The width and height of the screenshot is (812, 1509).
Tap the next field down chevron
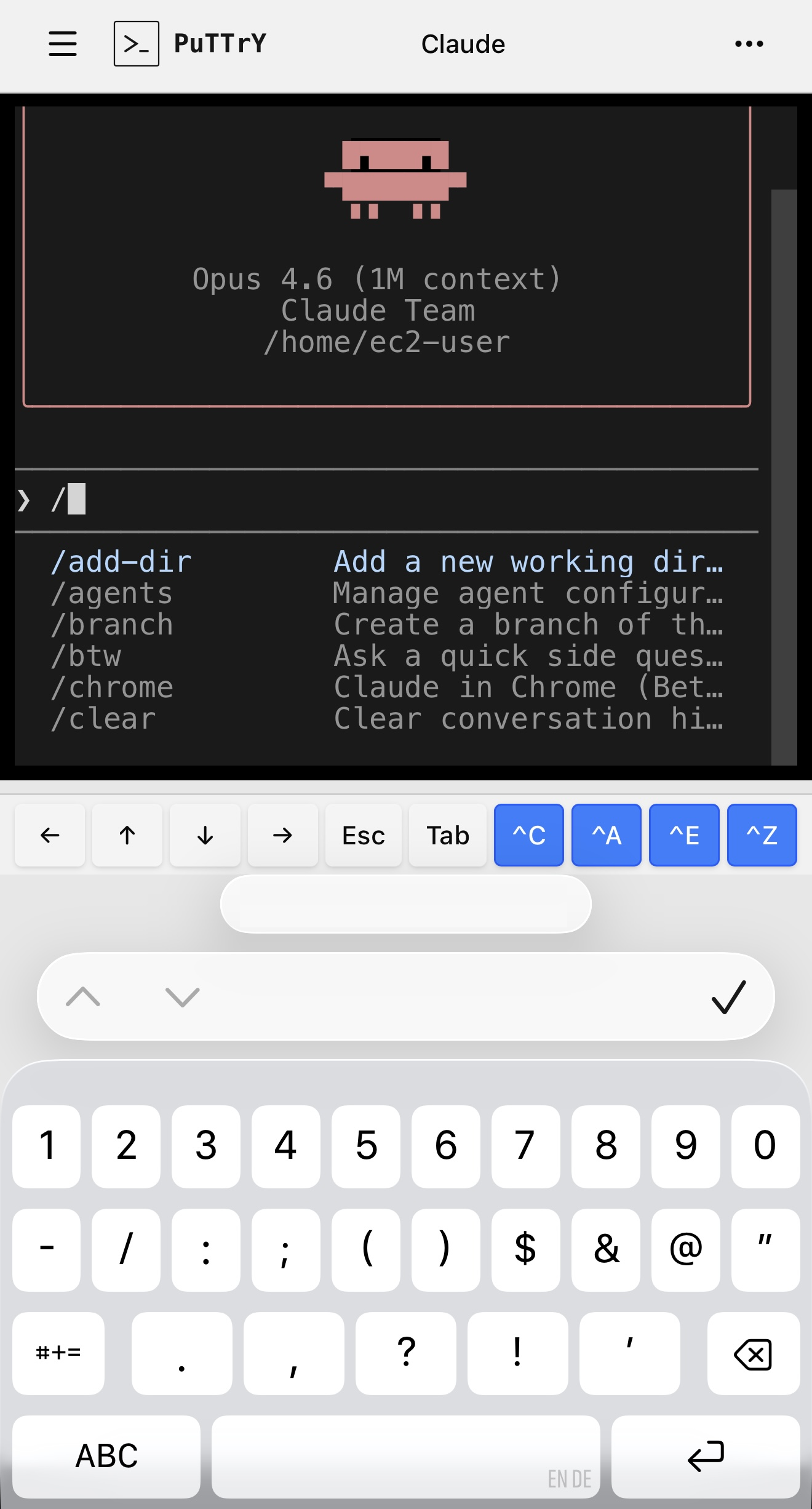pyautogui.click(x=183, y=996)
